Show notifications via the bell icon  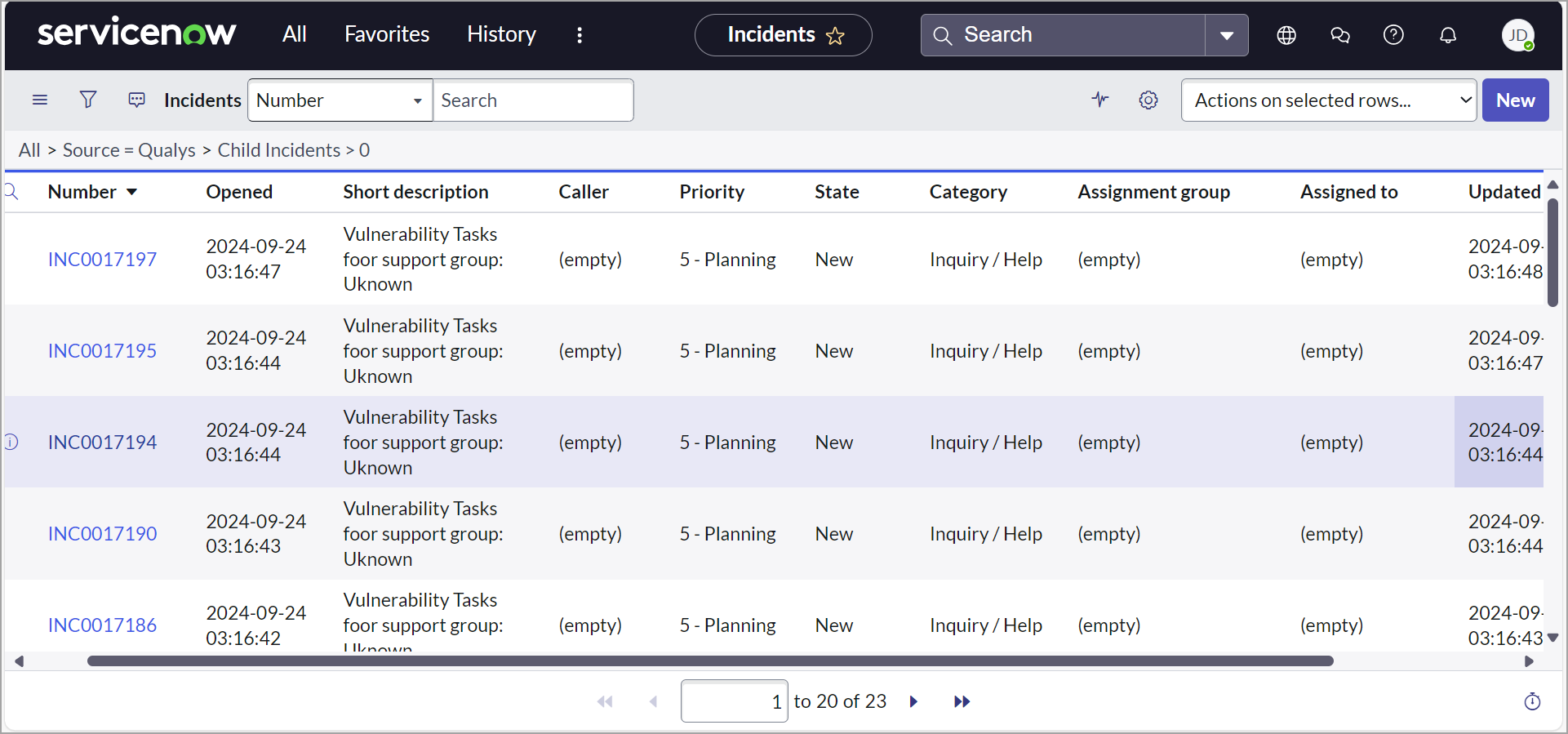pos(1447,35)
